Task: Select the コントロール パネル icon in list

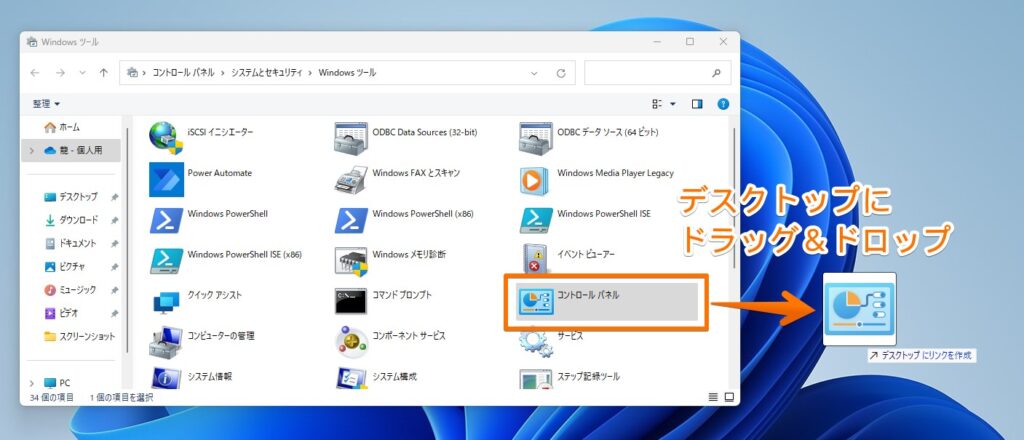Action: click(536, 301)
